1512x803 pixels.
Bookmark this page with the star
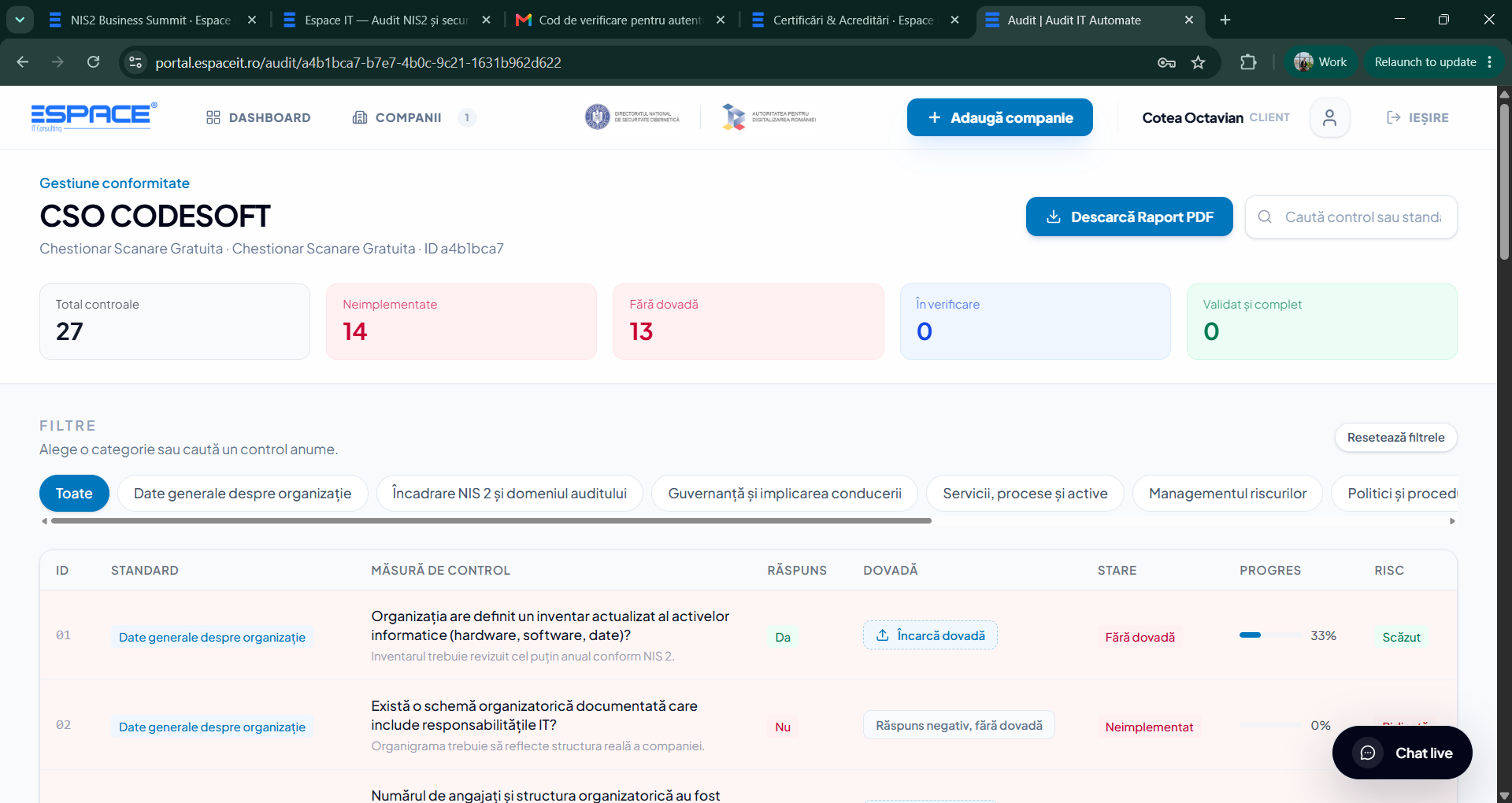pyautogui.click(x=1199, y=62)
